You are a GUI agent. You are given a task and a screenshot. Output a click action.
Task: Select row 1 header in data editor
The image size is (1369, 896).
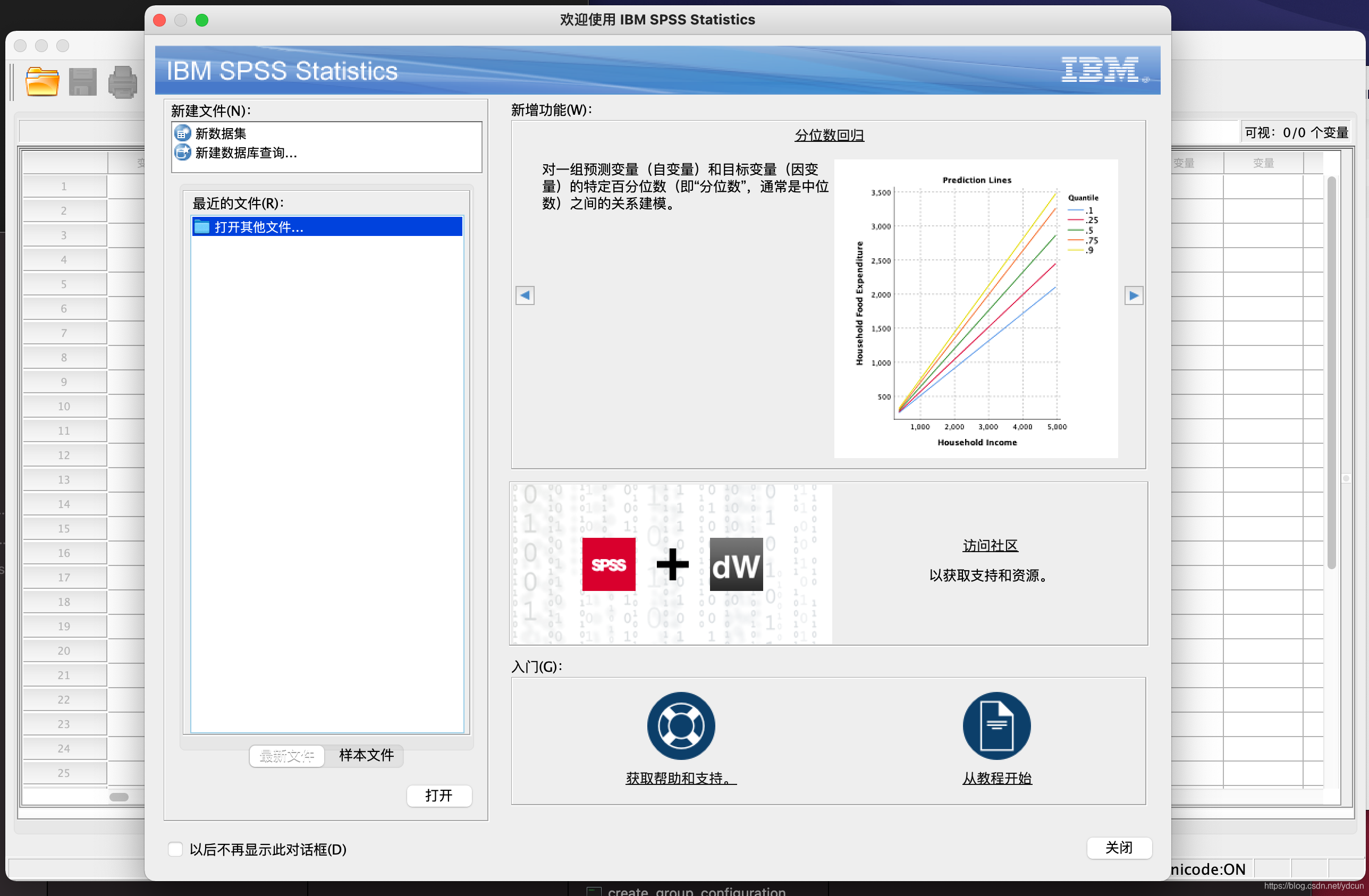[64, 187]
